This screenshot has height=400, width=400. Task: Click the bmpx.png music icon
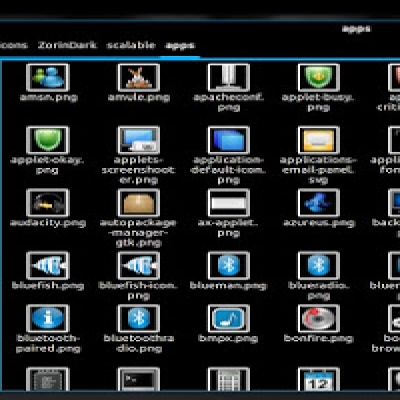pos(229,318)
